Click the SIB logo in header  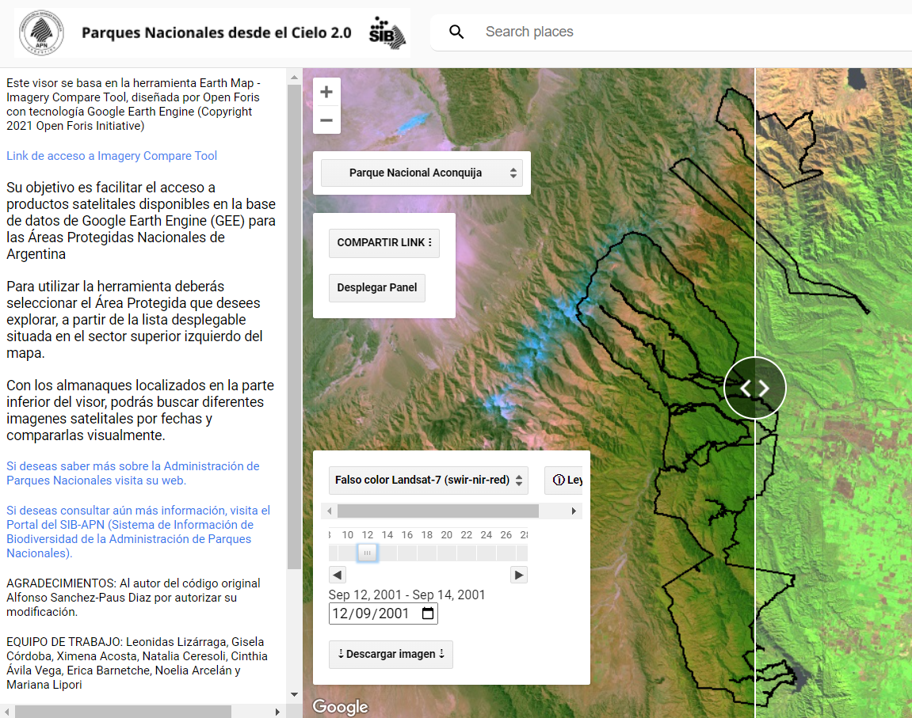pos(387,32)
